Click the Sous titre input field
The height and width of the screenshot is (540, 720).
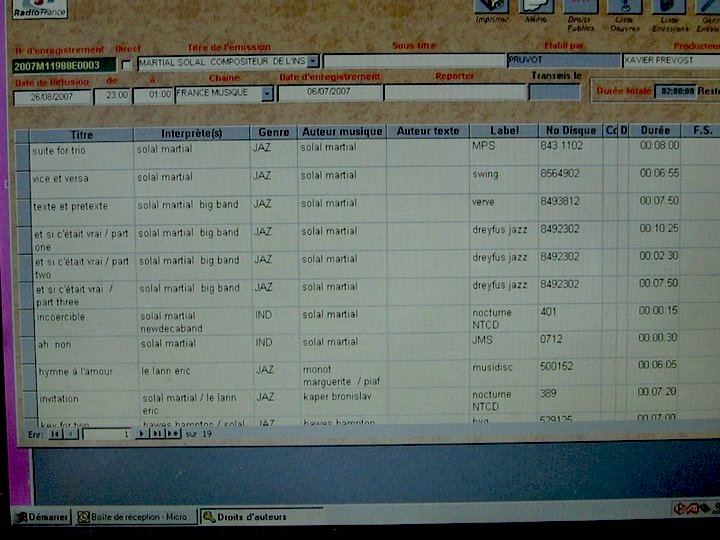[x=414, y=61]
